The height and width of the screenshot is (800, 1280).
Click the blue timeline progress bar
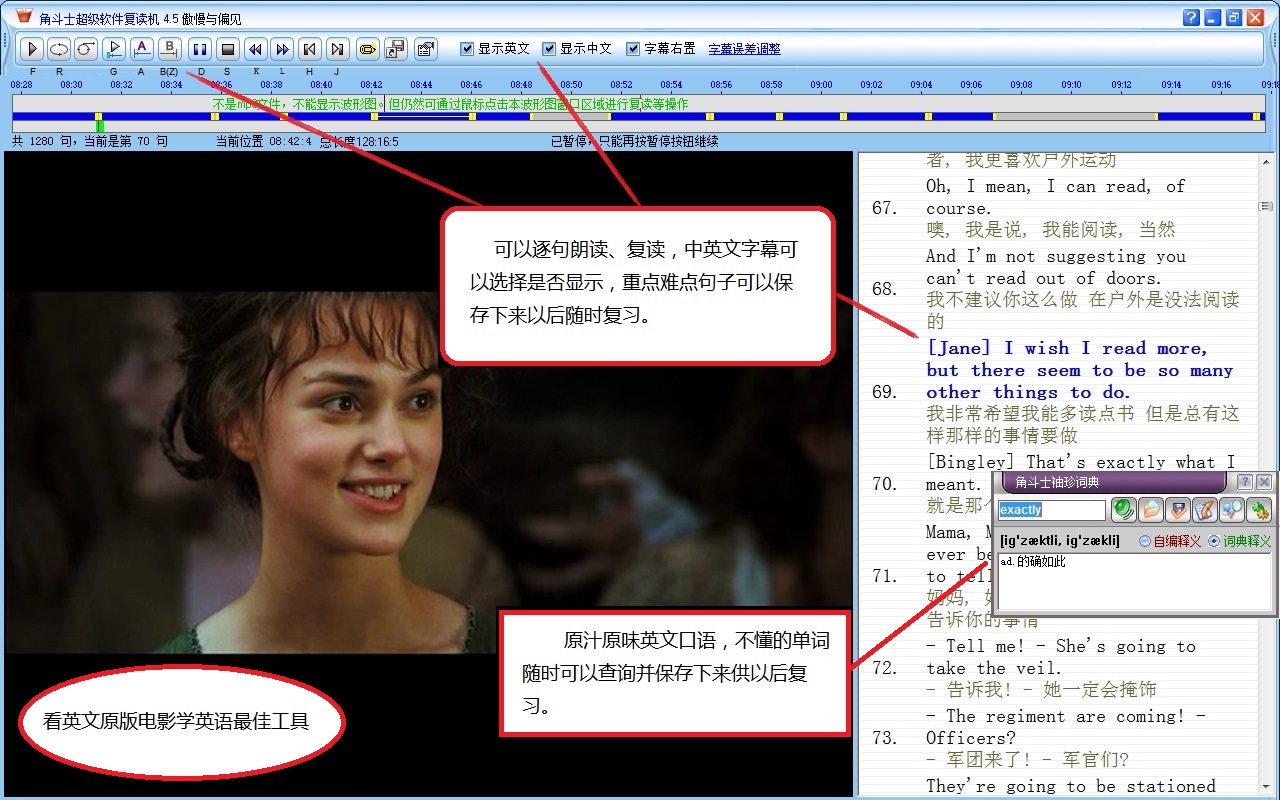point(640,117)
